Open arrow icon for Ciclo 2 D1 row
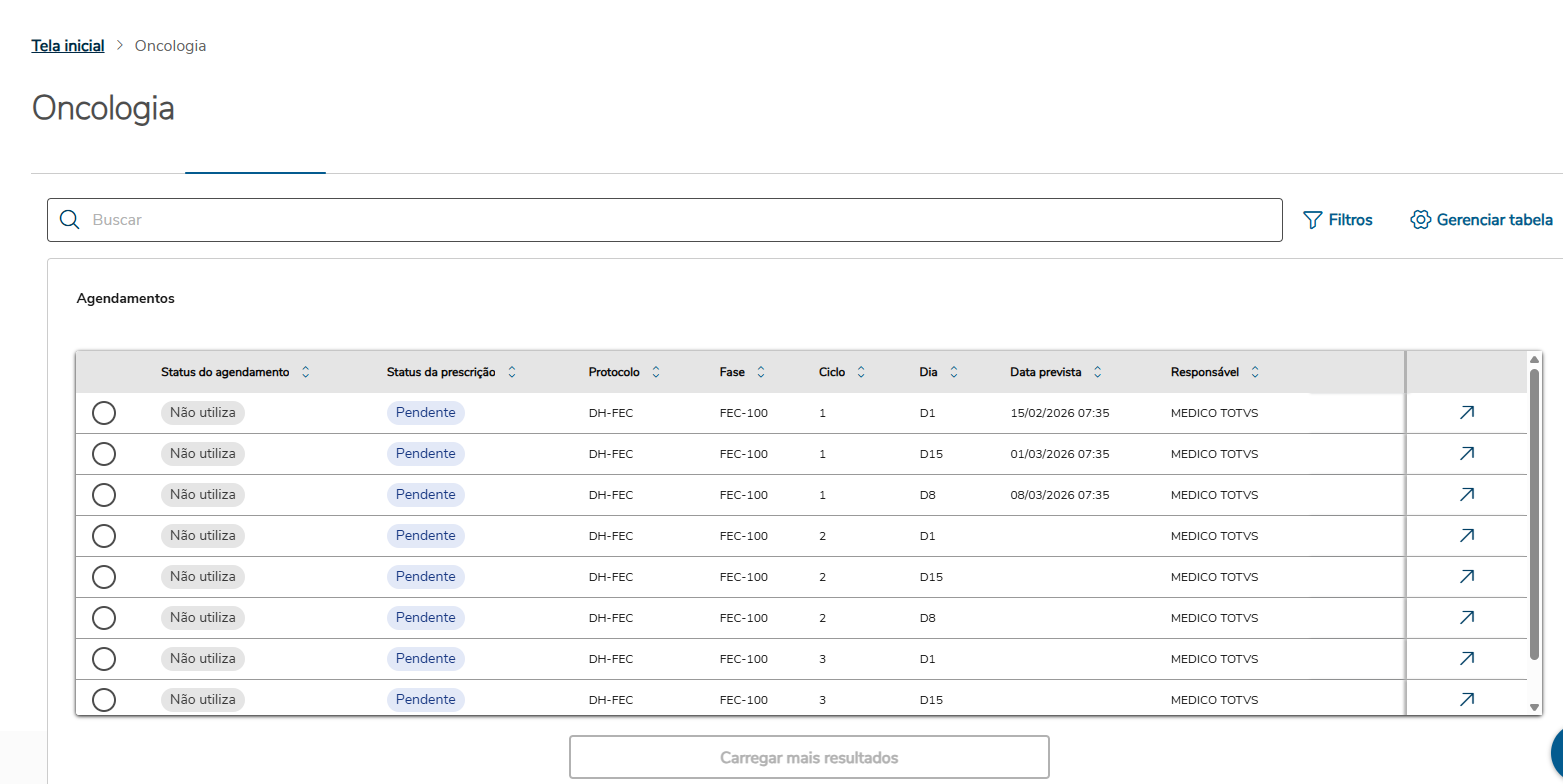 [x=1466, y=536]
